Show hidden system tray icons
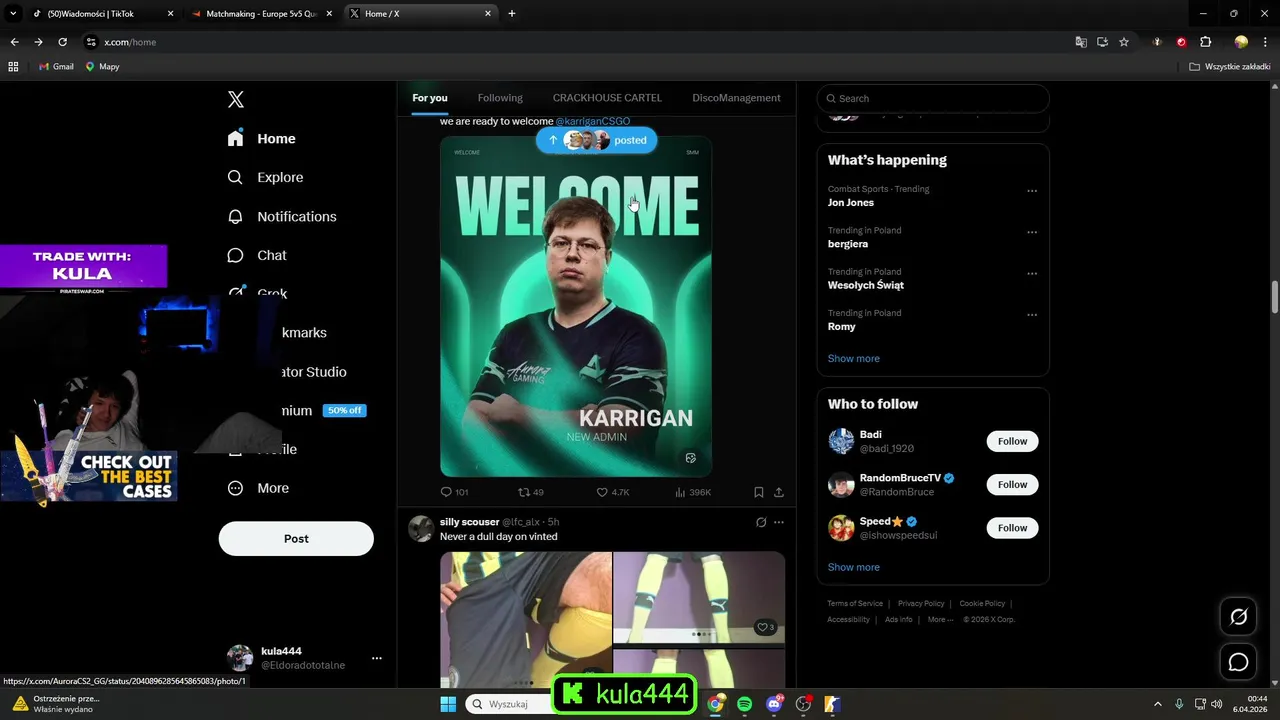 pos(1158,704)
